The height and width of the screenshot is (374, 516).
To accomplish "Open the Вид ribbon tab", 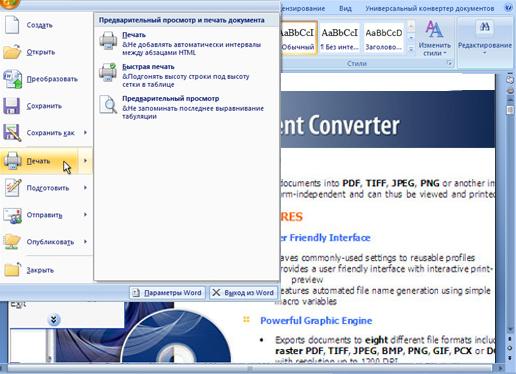I will click(345, 9).
